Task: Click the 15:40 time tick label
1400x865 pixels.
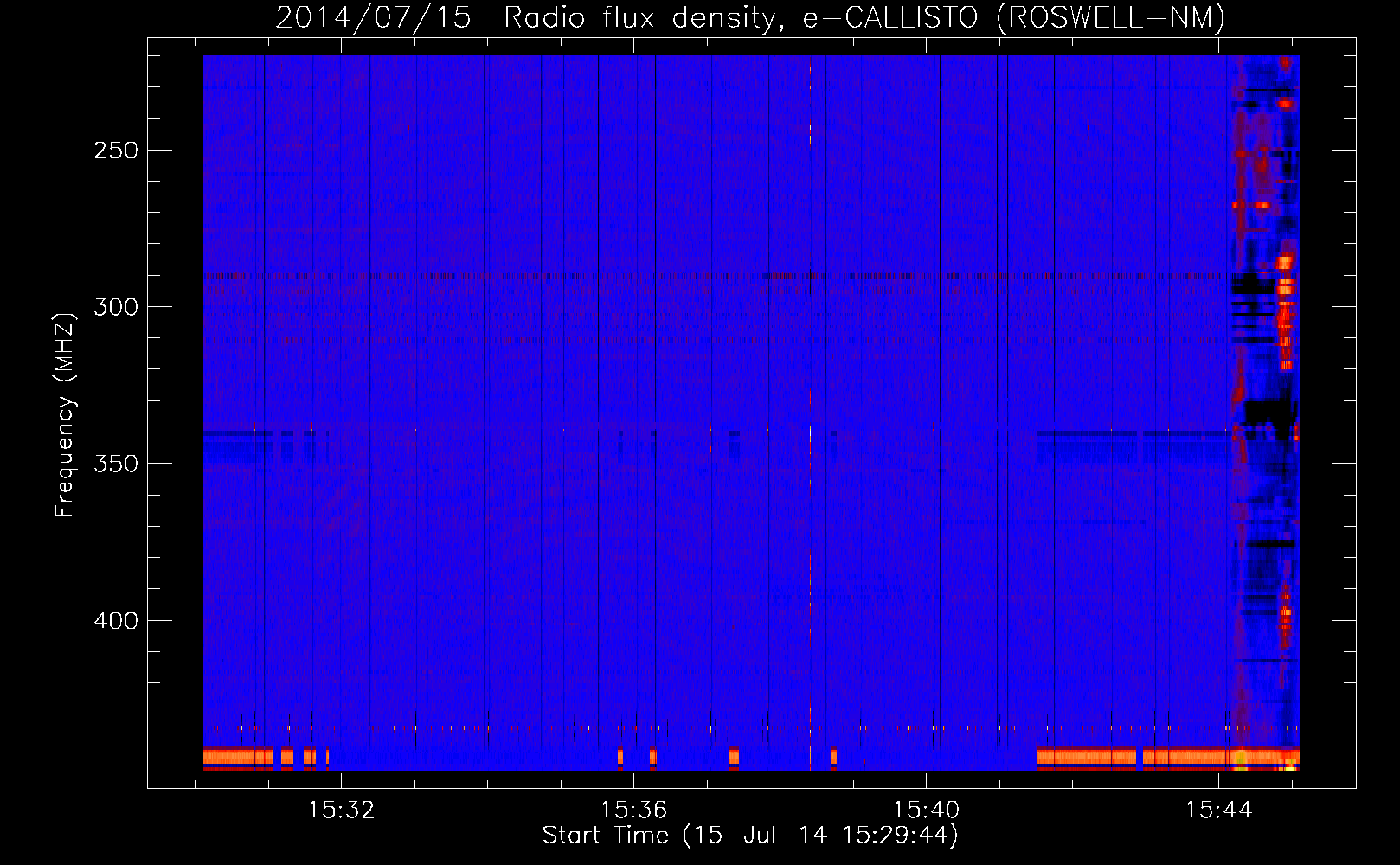Action: 927,811
